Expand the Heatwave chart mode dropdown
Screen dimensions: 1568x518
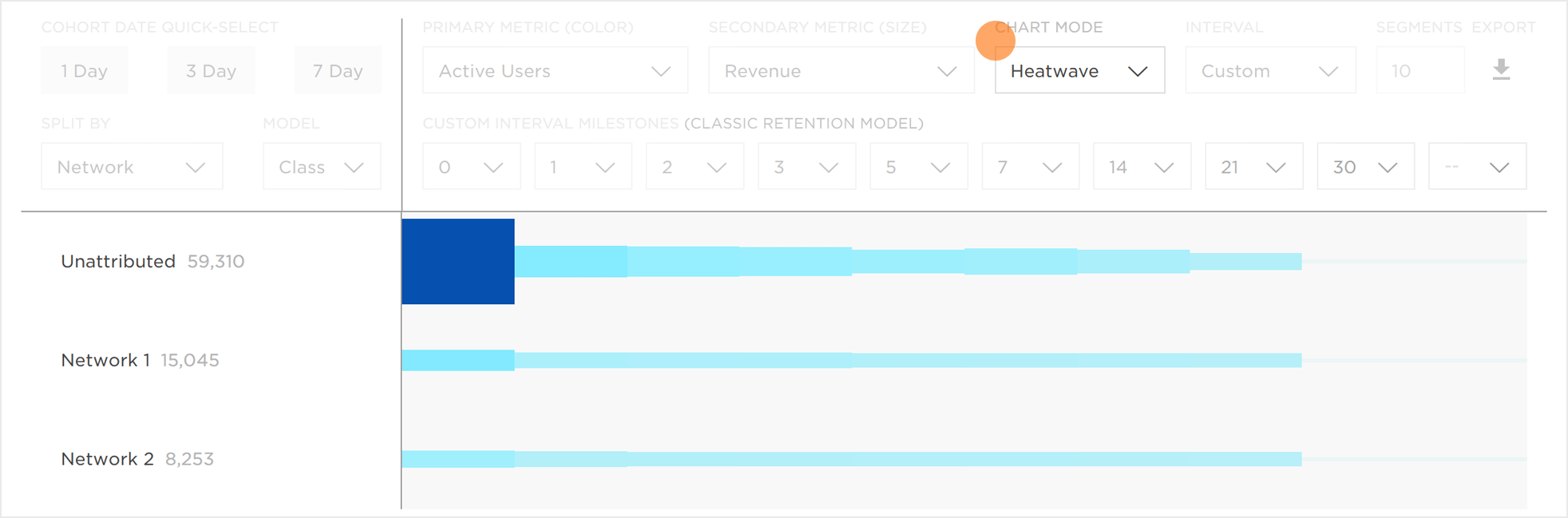point(1079,70)
